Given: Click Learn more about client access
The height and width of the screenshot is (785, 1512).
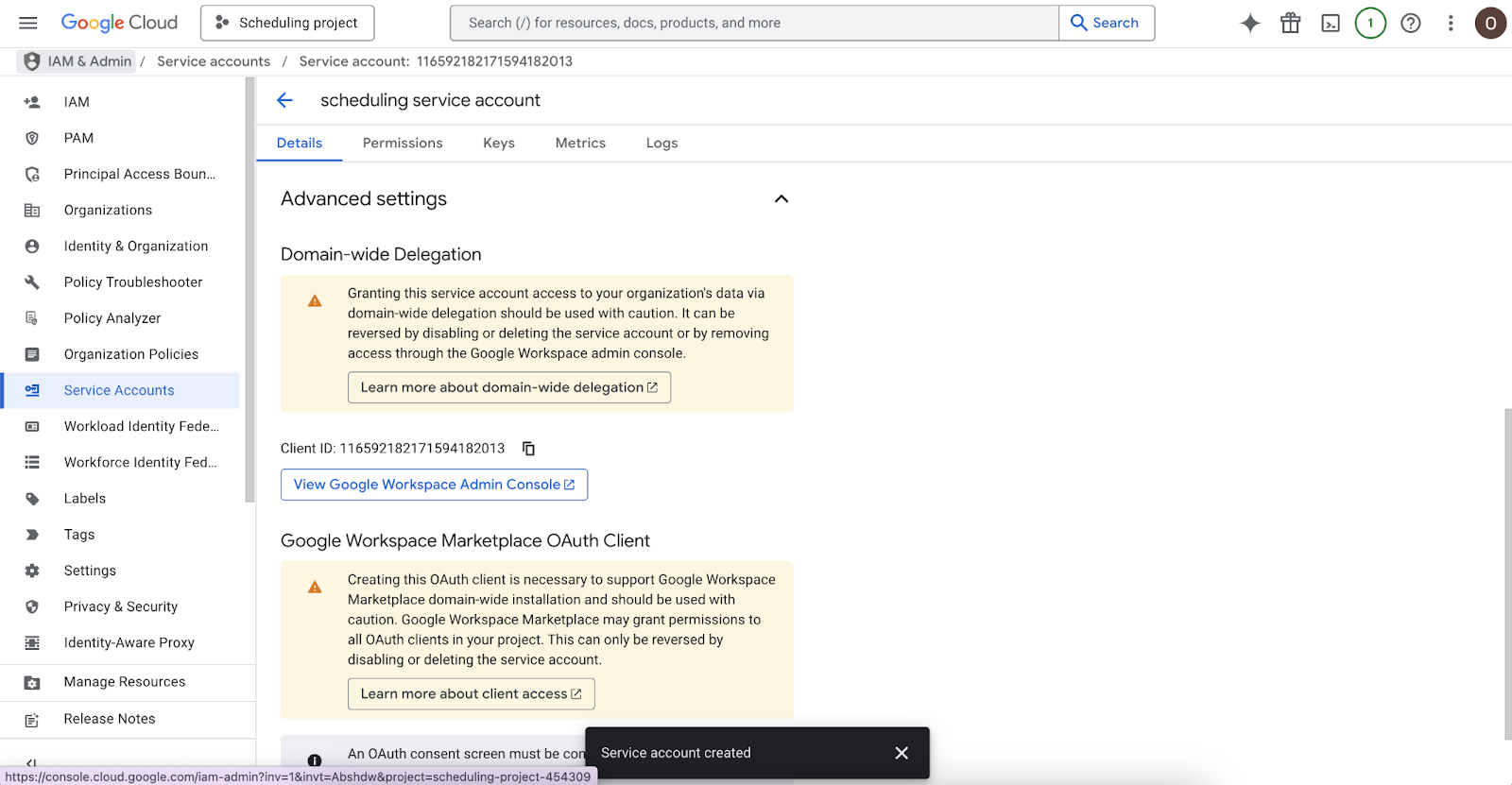Looking at the screenshot, I should (x=472, y=693).
